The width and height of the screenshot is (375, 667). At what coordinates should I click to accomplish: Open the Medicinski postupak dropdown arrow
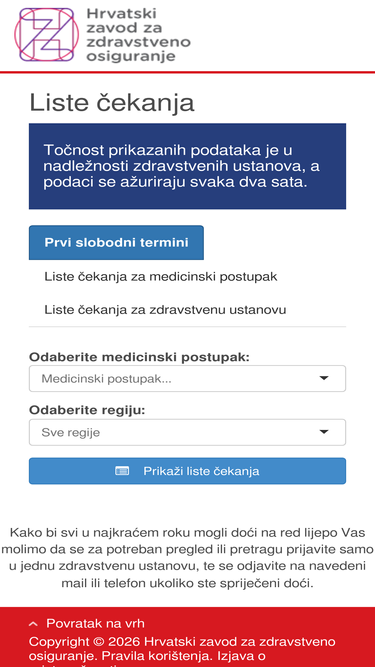pos(324,378)
